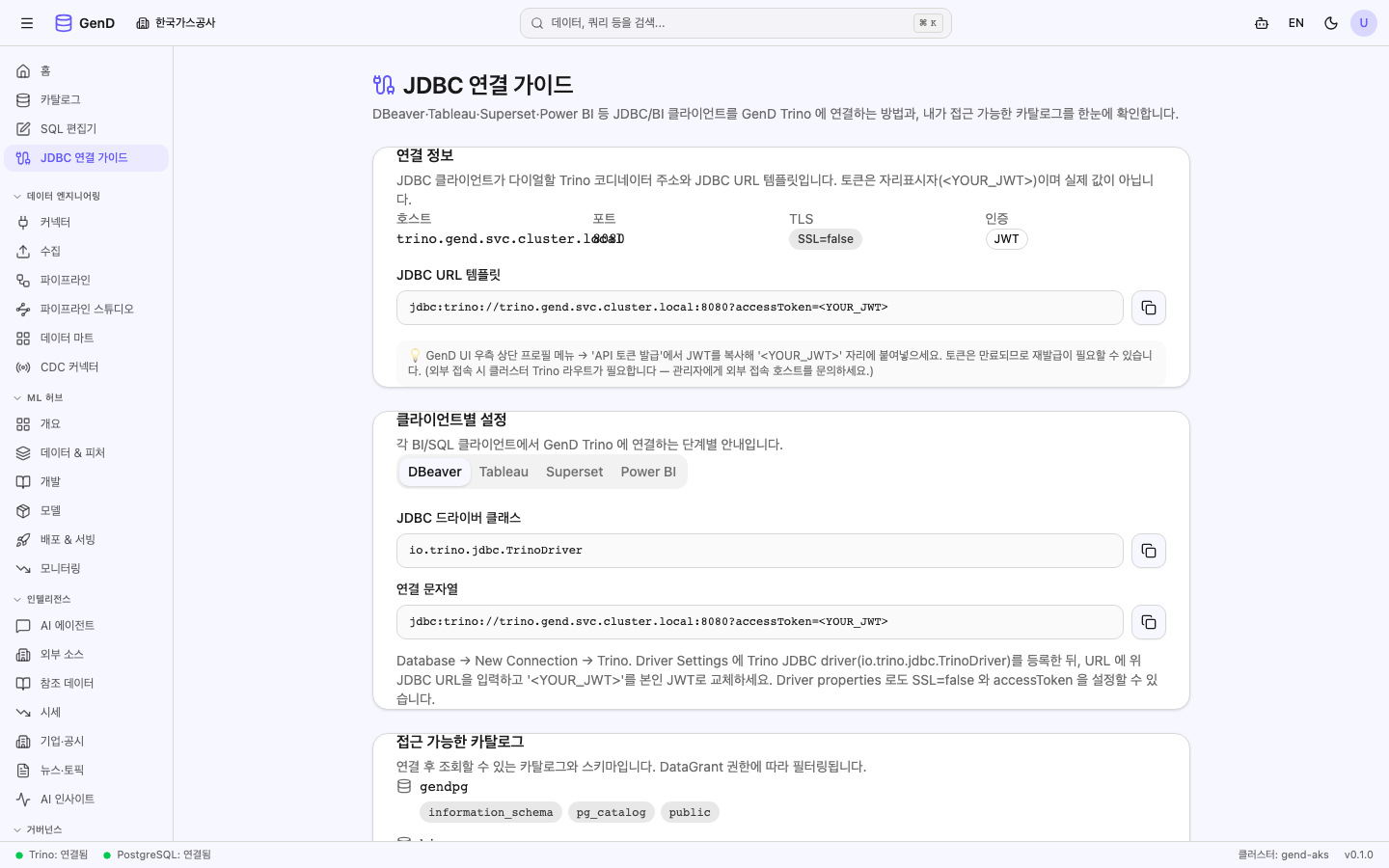The height and width of the screenshot is (868, 1389).
Task: Open the user avatar U menu
Action: 1364,23
